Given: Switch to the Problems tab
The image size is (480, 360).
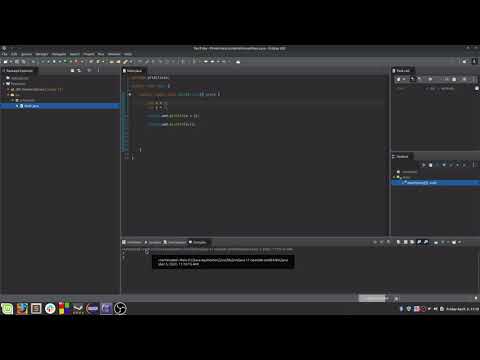Looking at the screenshot, I should (x=132, y=242).
